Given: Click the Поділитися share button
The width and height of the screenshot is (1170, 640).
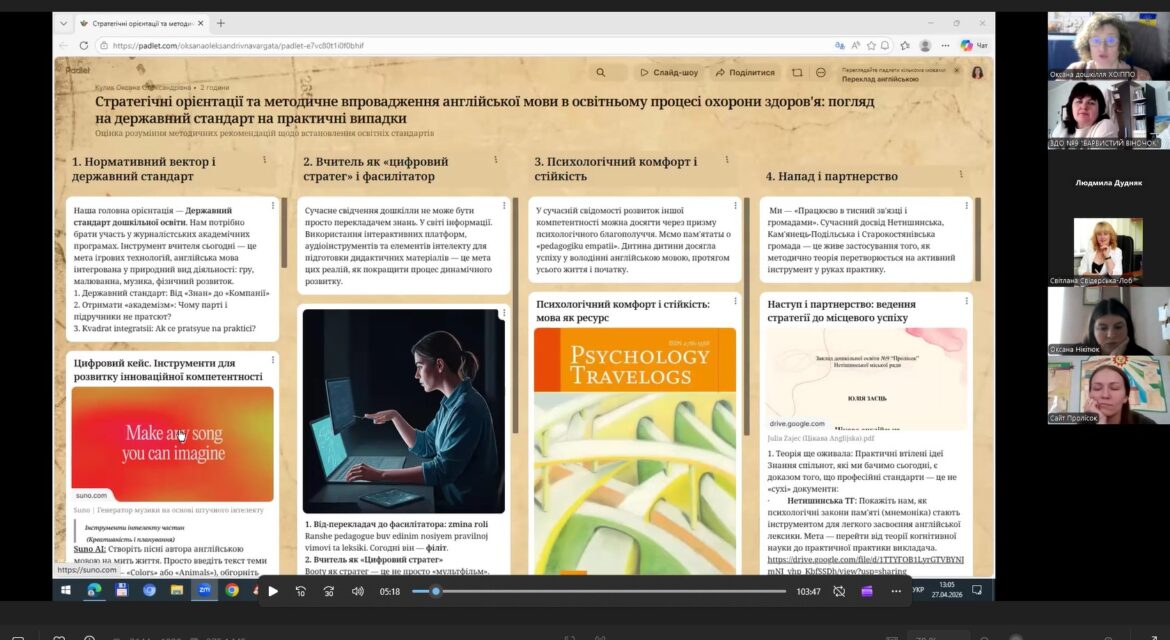Looking at the screenshot, I should click(x=745, y=72).
